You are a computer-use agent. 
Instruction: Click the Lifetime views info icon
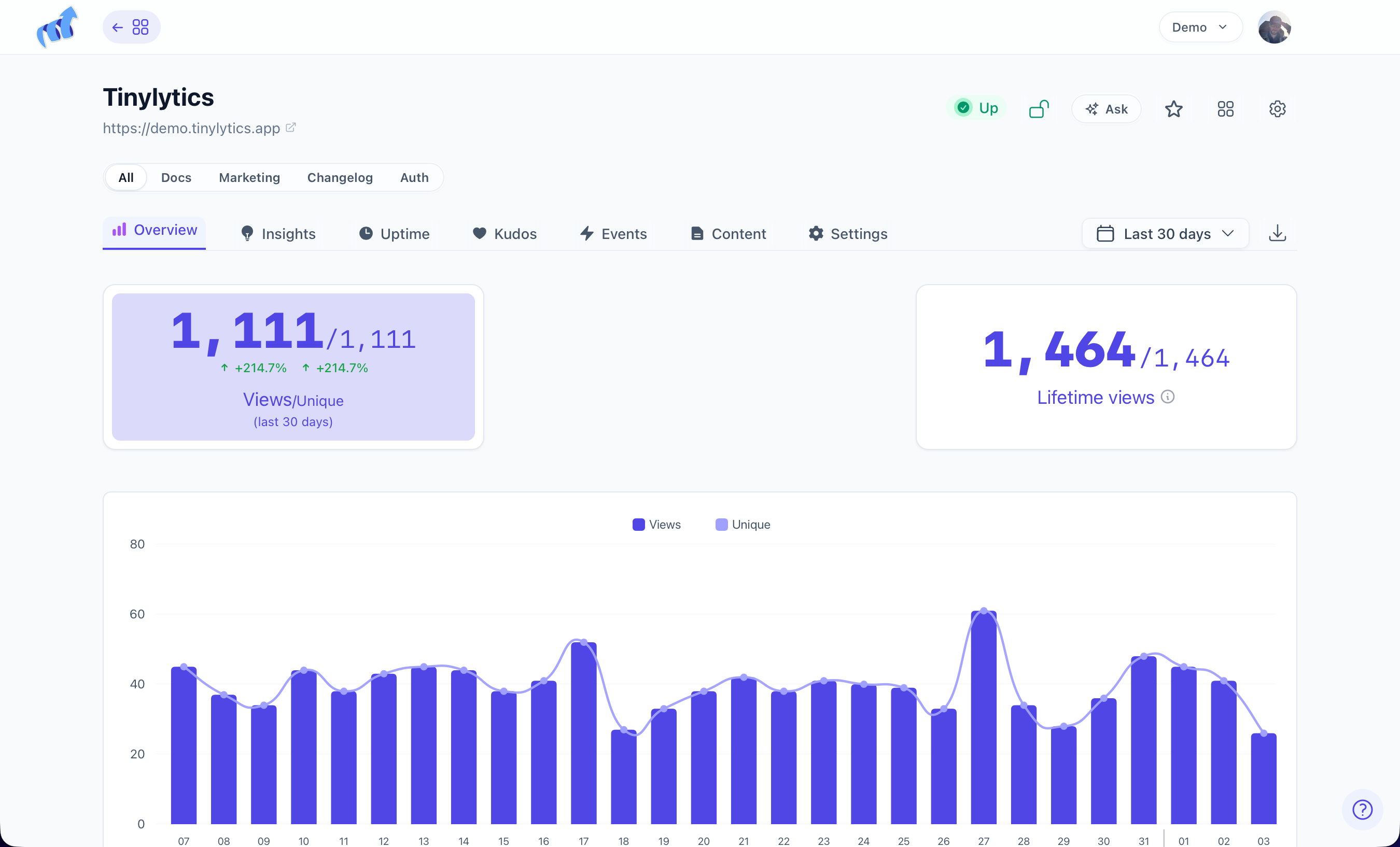tap(1168, 397)
